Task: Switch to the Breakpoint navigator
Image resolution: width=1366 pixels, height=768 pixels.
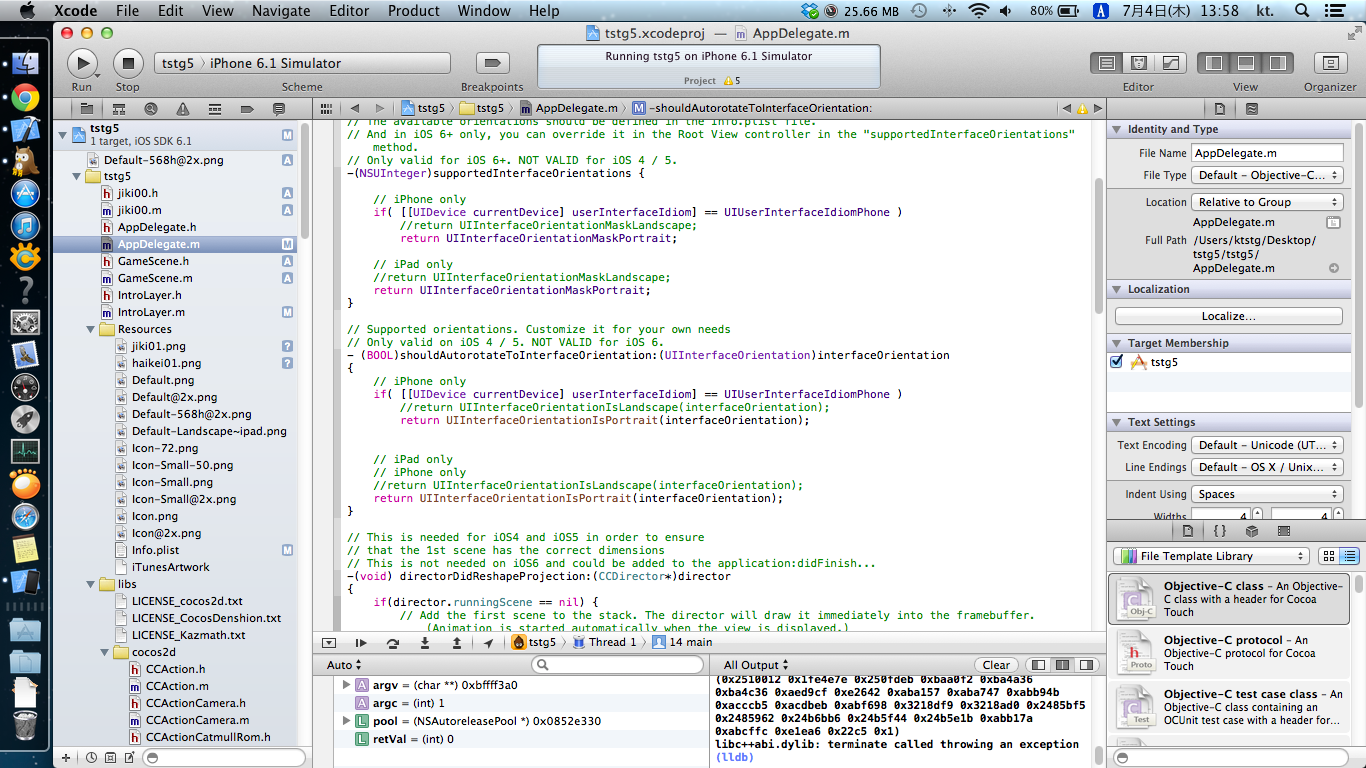Action: click(x=247, y=108)
